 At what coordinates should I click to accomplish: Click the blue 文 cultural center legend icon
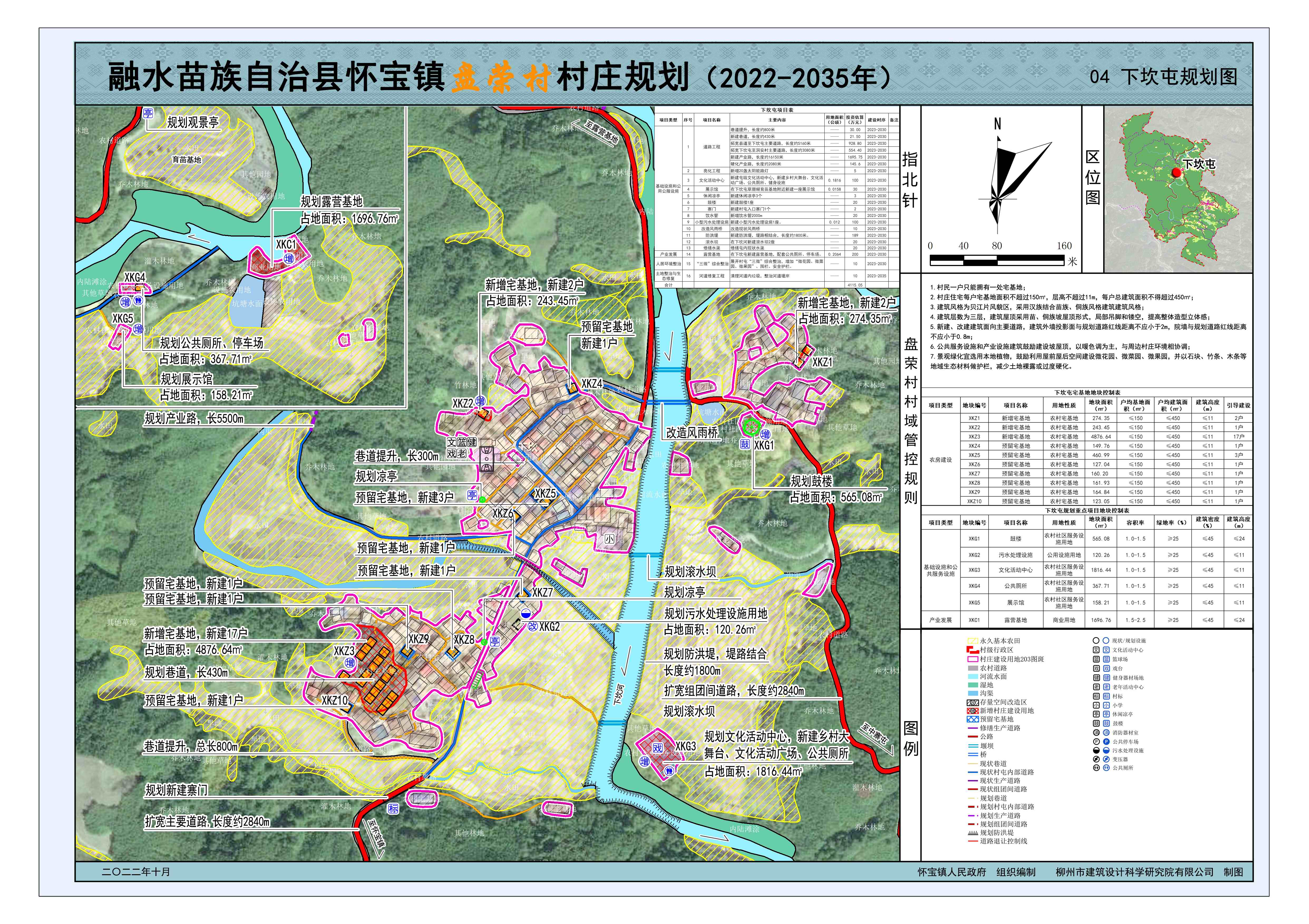[x=1106, y=650]
